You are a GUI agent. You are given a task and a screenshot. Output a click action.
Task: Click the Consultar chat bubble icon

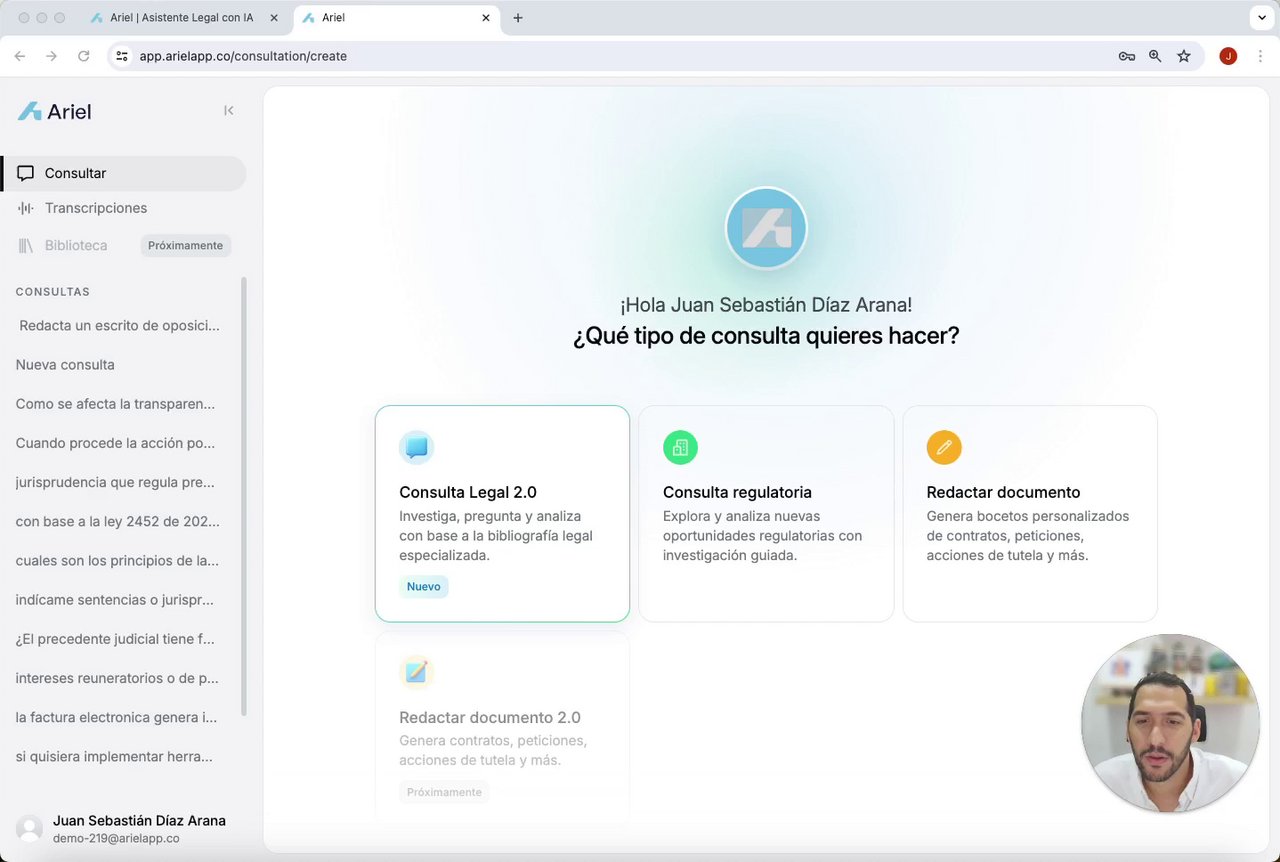pos(26,173)
